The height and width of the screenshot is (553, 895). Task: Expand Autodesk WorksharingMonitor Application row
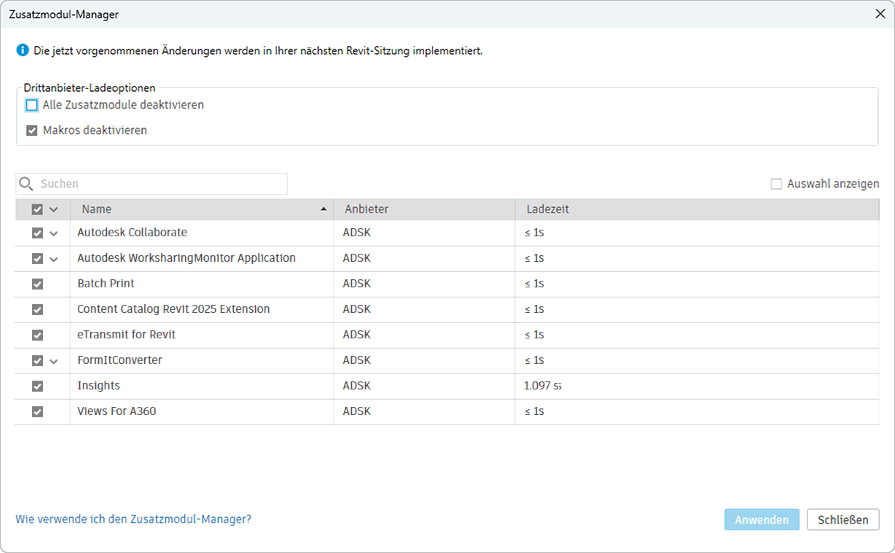[54, 259]
